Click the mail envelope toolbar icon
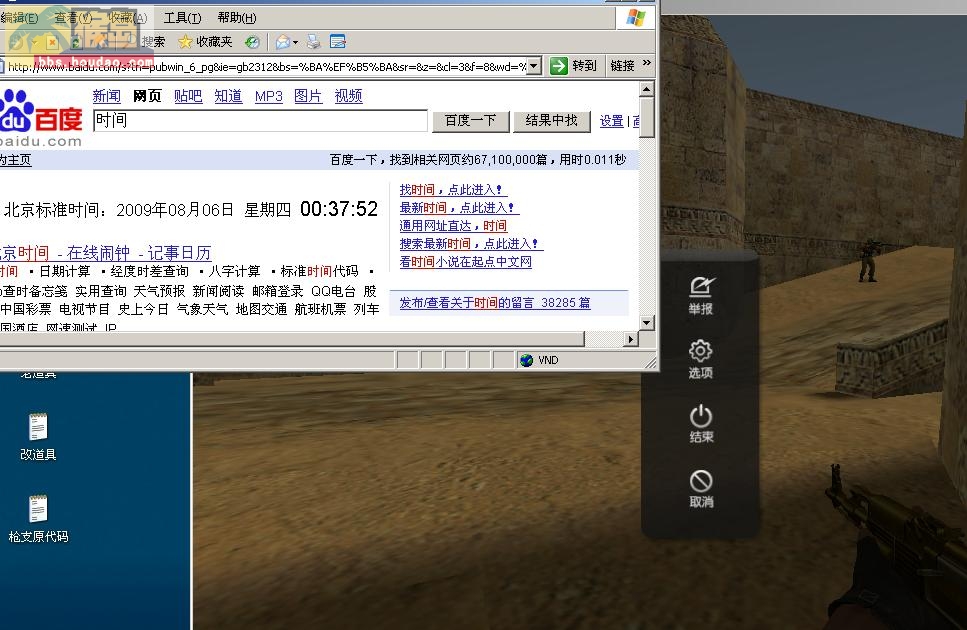The height and width of the screenshot is (630, 967). point(283,42)
